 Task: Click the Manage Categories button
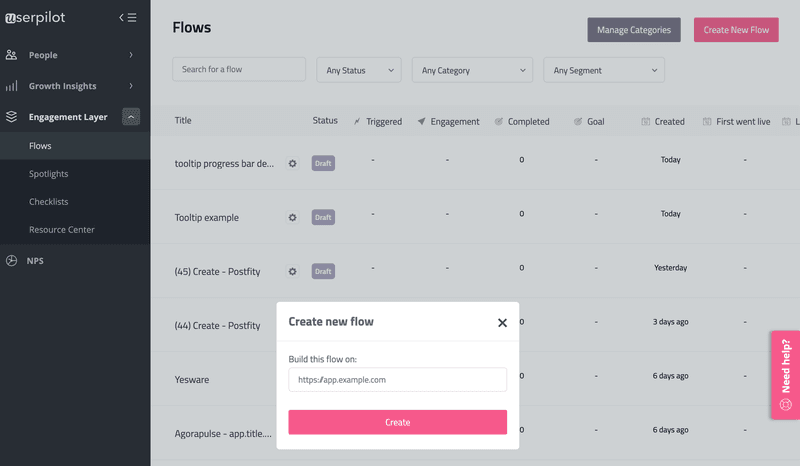pos(634,30)
